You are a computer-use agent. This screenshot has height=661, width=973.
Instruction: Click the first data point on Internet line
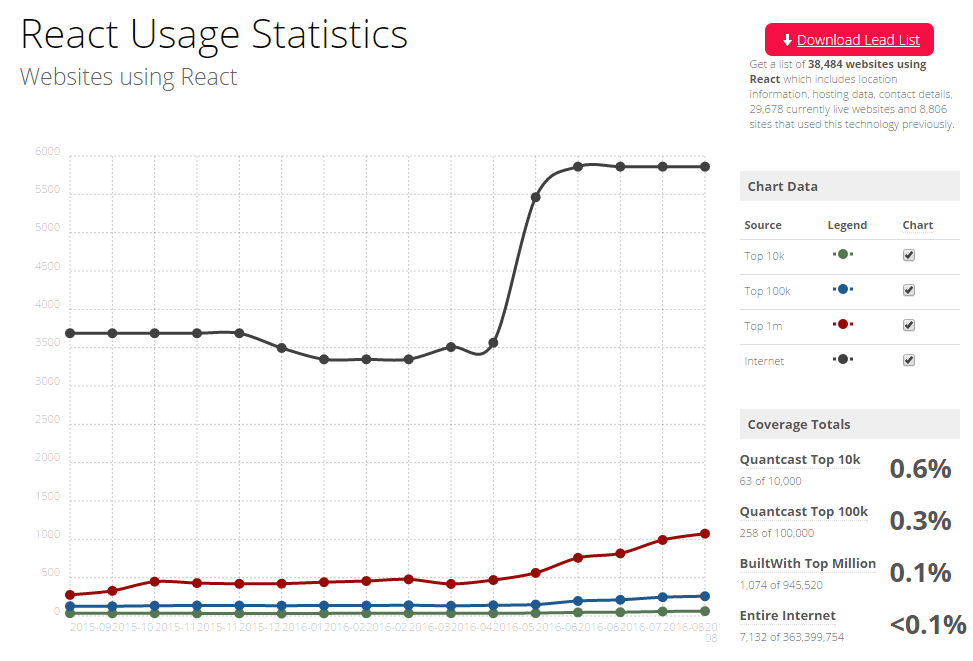coord(70,333)
